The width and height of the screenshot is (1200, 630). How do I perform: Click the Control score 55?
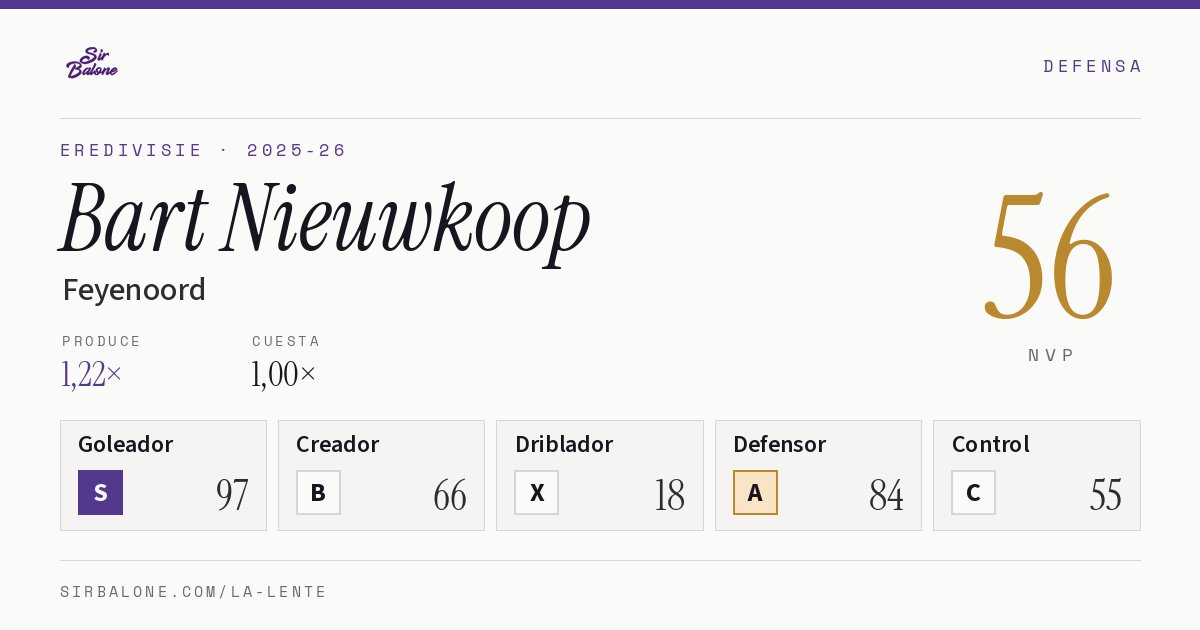pos(1106,495)
